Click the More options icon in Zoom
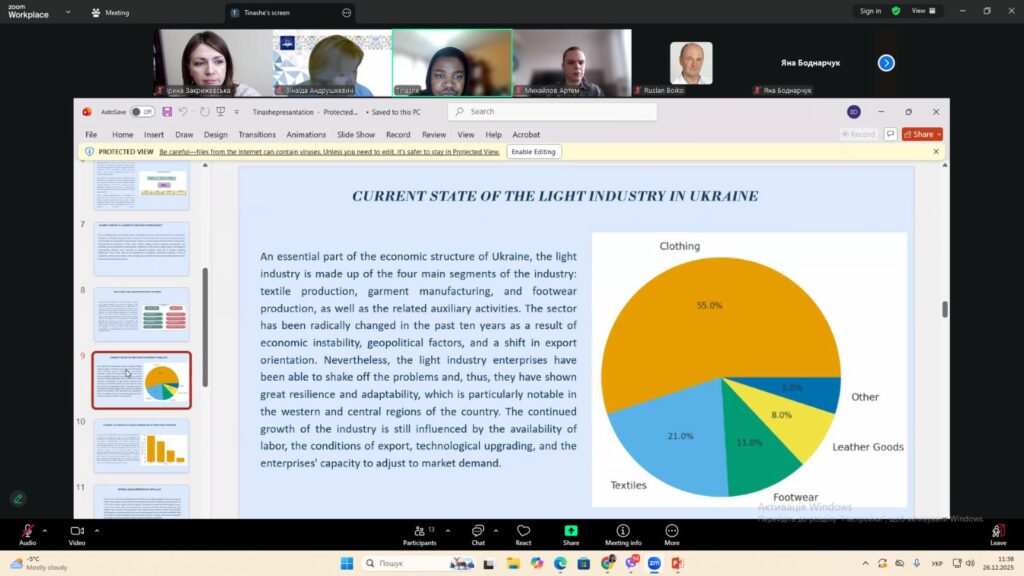Viewport: 1024px width, 576px height. (x=672, y=531)
